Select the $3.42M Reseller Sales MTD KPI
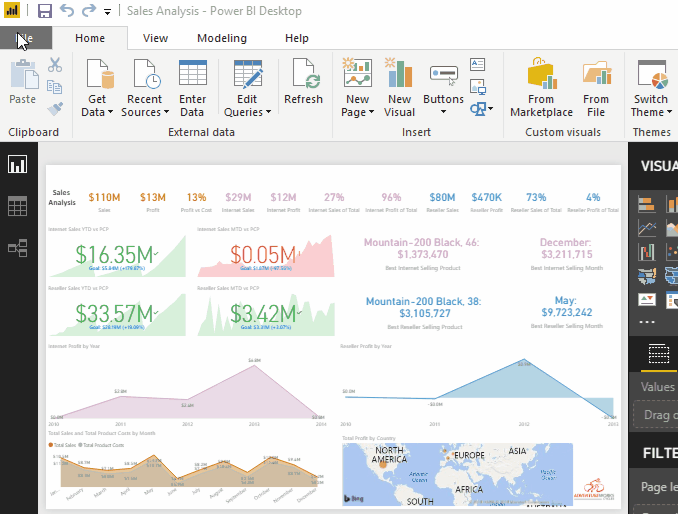 [265, 312]
